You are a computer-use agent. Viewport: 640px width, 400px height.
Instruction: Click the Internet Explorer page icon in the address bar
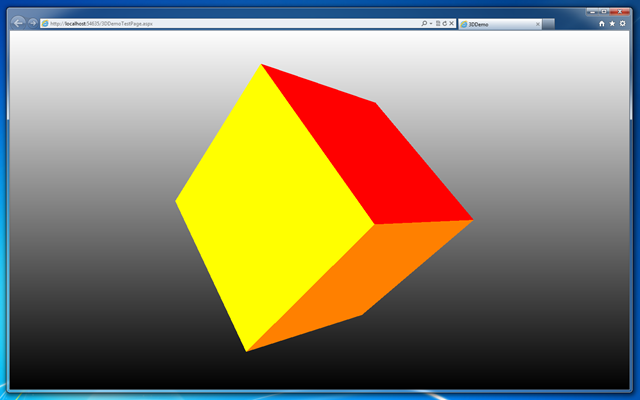point(45,24)
